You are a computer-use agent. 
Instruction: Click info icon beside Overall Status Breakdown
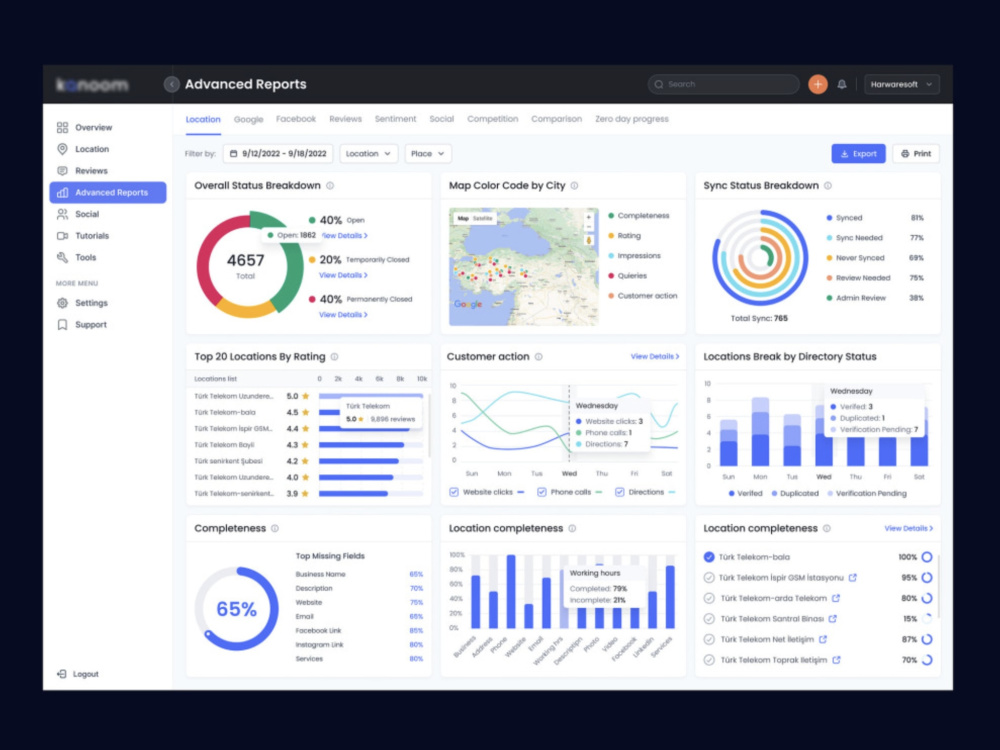click(330, 186)
